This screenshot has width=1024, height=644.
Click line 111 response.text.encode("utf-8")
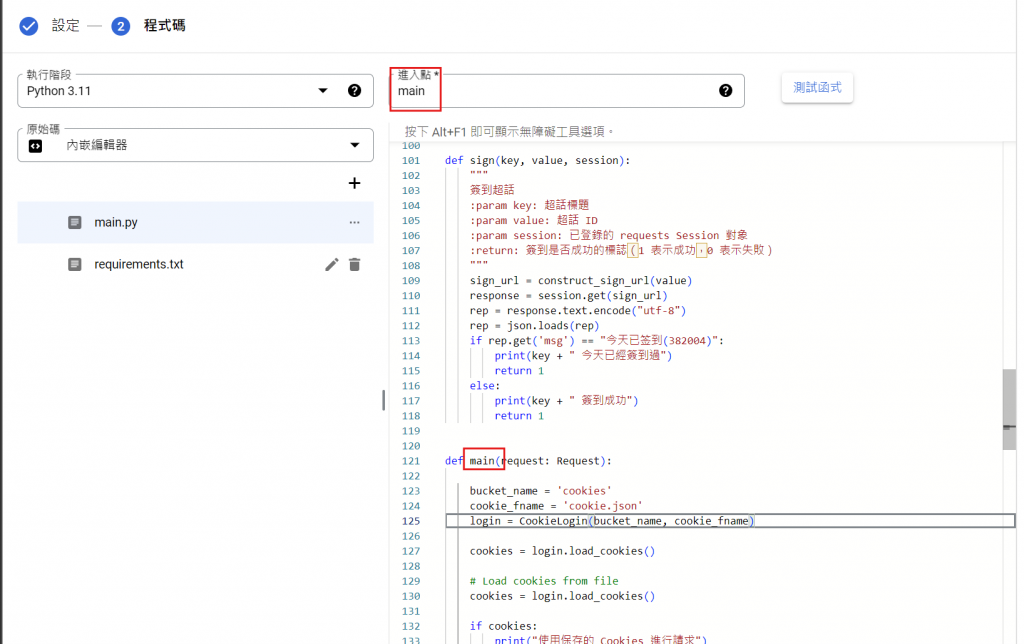click(596, 311)
